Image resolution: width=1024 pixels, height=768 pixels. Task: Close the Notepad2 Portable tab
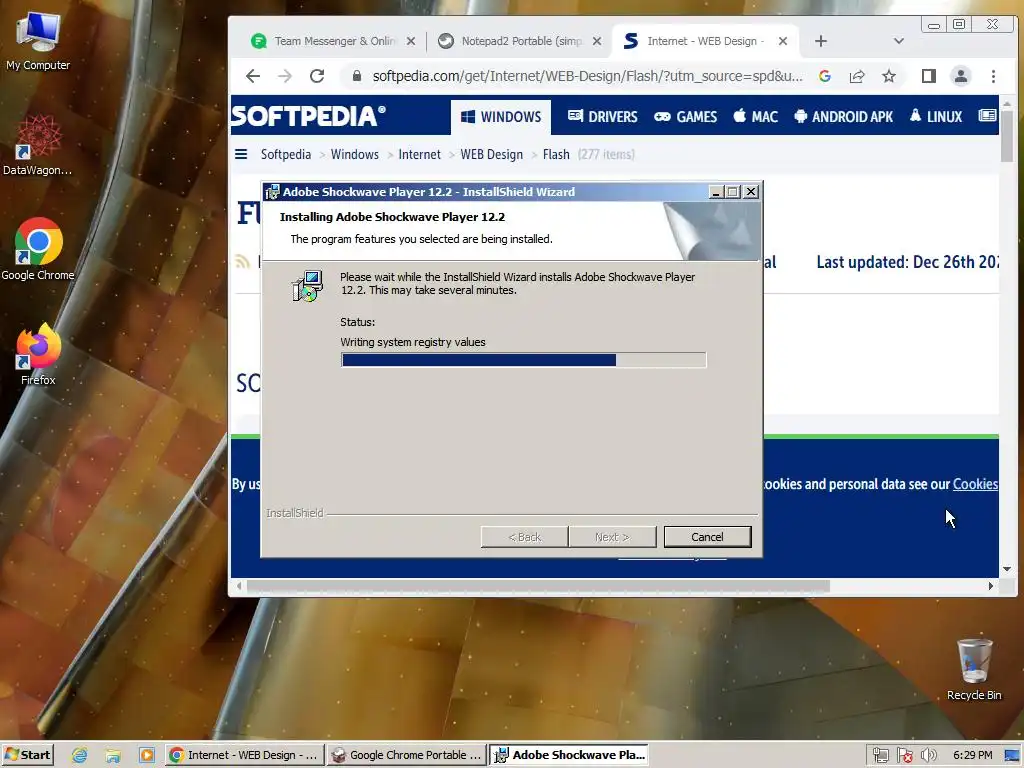point(597,41)
